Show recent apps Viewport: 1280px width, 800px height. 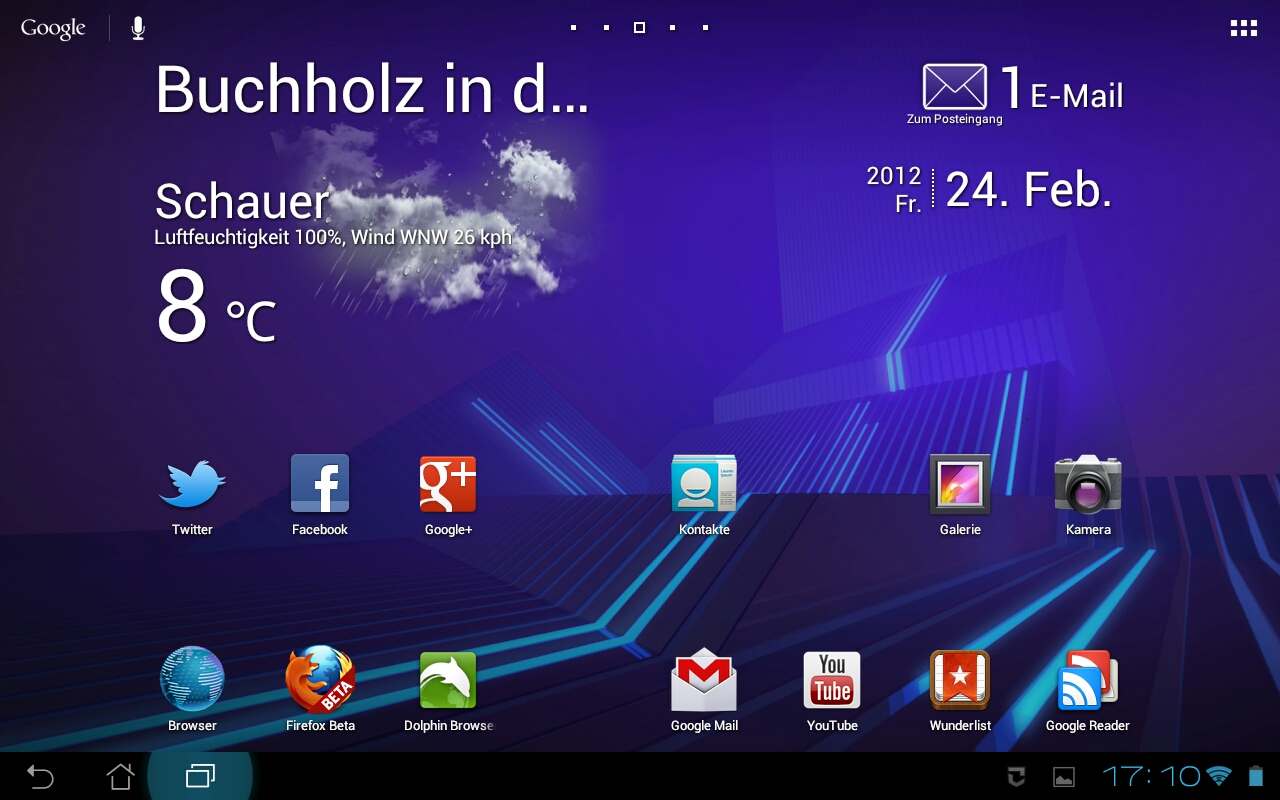pyautogui.click(x=200, y=776)
